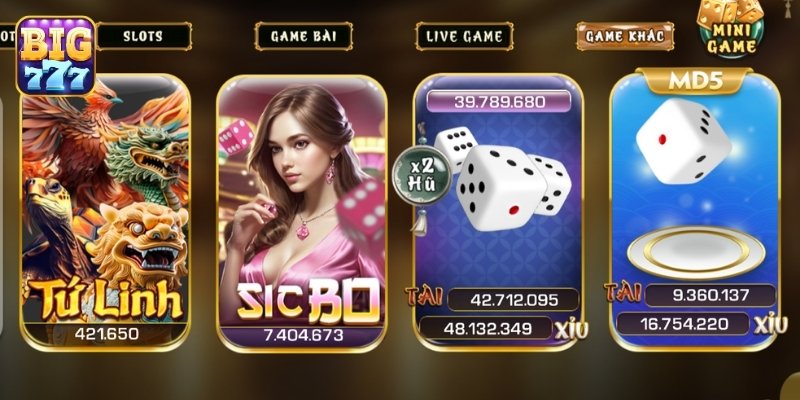This screenshot has height=400, width=800.
Task: Switch to the Game Bài tab
Action: coord(304,36)
